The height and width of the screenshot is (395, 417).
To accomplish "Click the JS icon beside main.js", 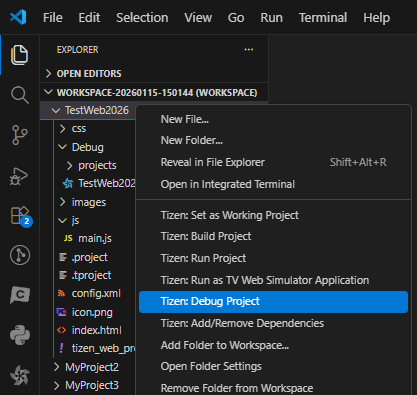I will coord(68,238).
